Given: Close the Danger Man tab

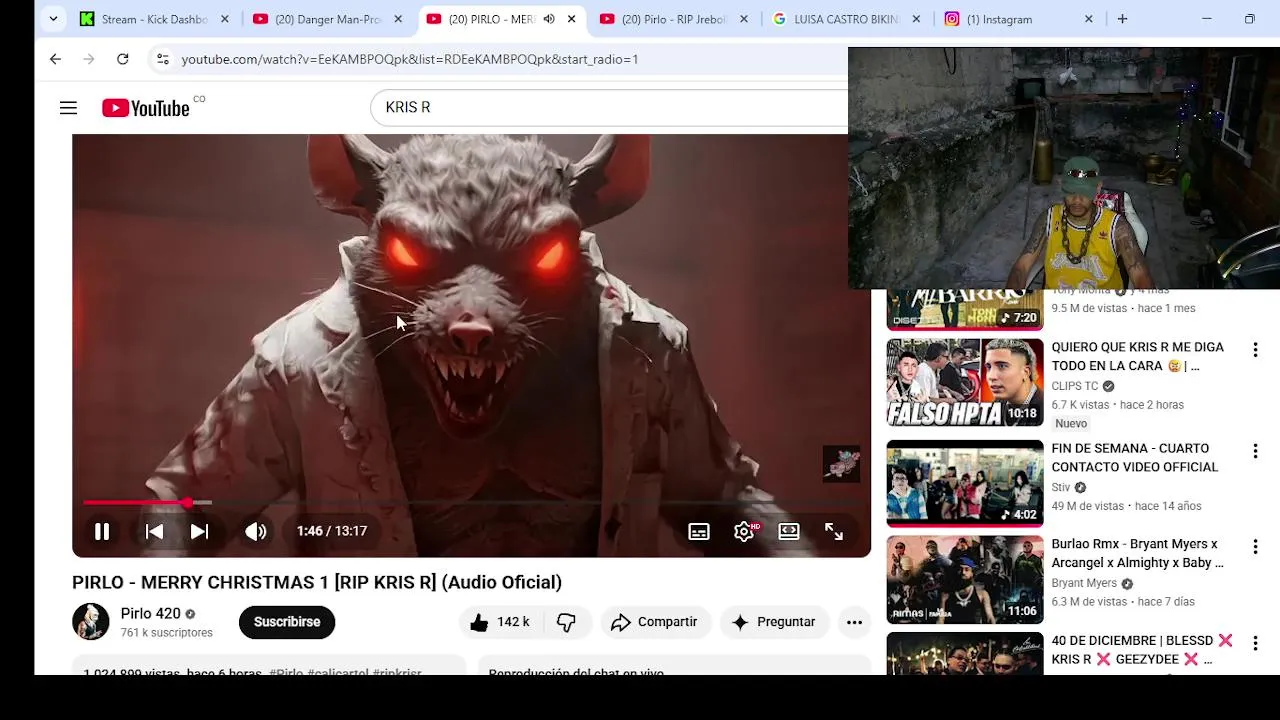Looking at the screenshot, I should click(x=398, y=19).
